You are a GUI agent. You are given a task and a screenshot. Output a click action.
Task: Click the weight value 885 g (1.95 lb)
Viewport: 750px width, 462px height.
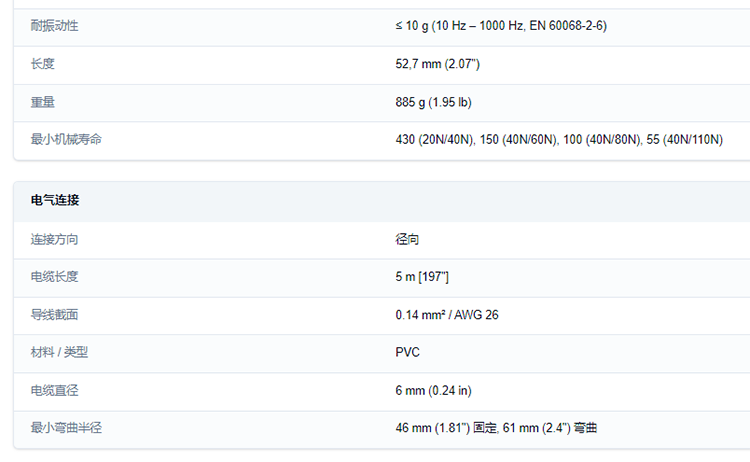(433, 102)
